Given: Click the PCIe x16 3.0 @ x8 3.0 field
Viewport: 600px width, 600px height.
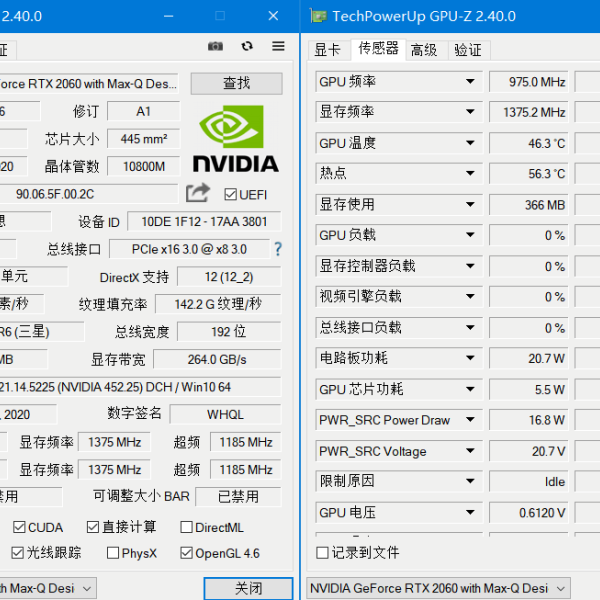Looking at the screenshot, I should click(190, 249).
